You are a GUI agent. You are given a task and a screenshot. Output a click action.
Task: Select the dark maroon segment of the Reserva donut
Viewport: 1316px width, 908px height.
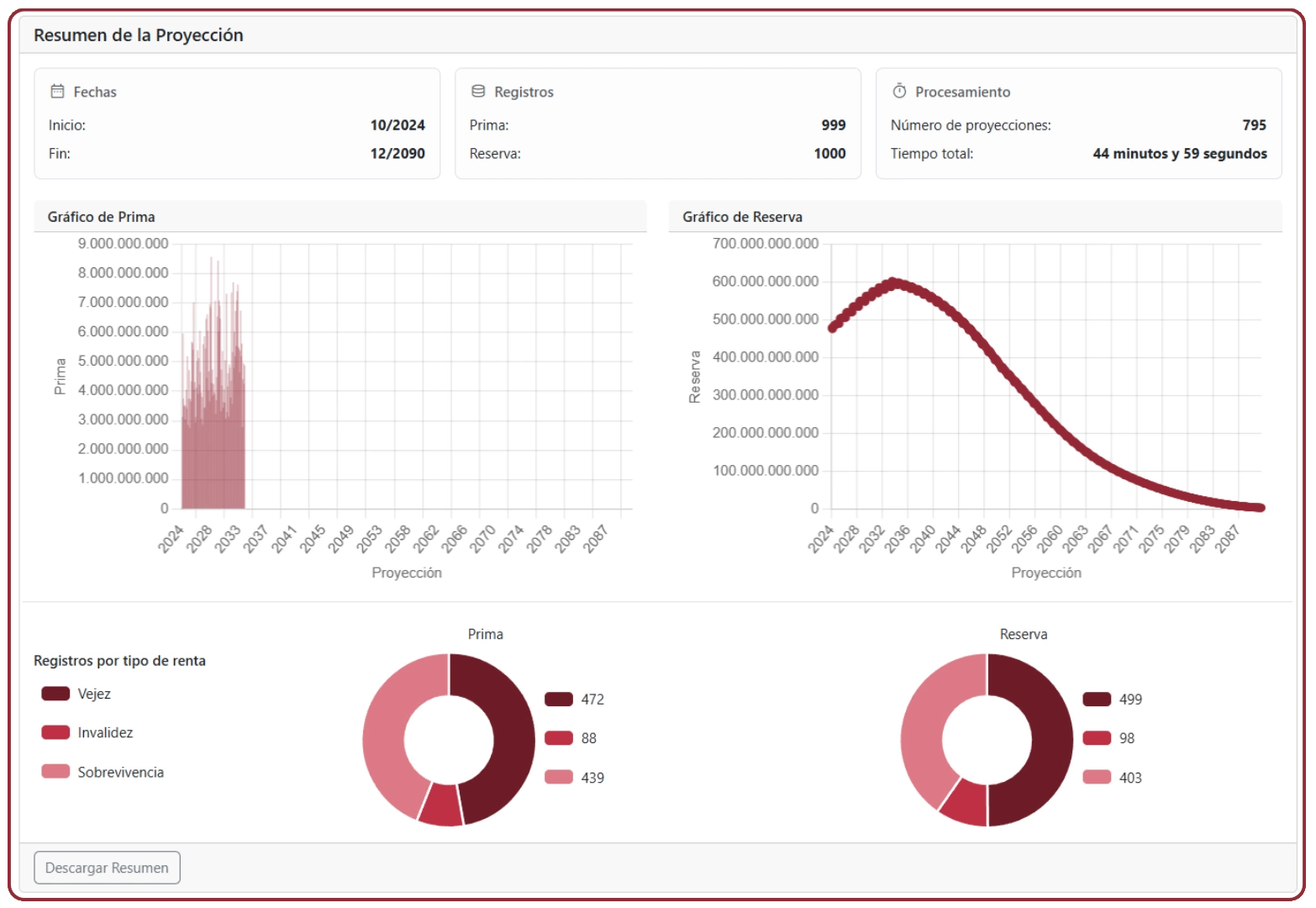coord(1050,740)
